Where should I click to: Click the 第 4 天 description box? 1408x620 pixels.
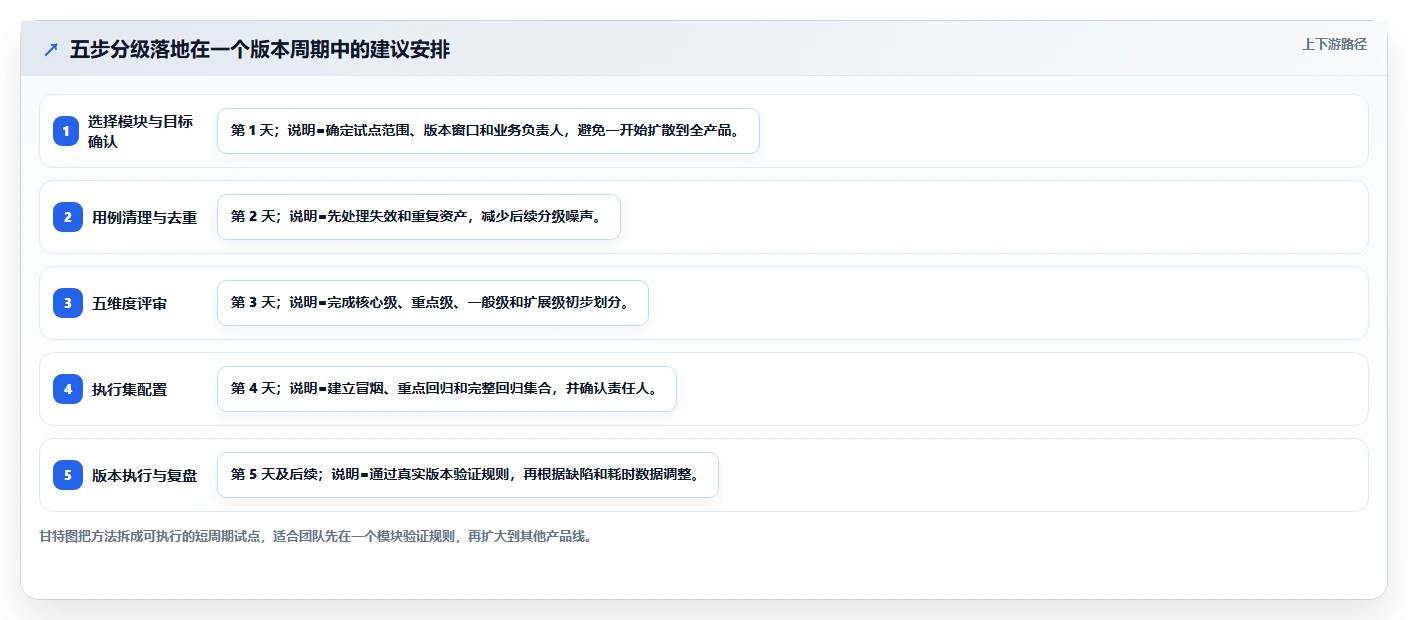[447, 389]
